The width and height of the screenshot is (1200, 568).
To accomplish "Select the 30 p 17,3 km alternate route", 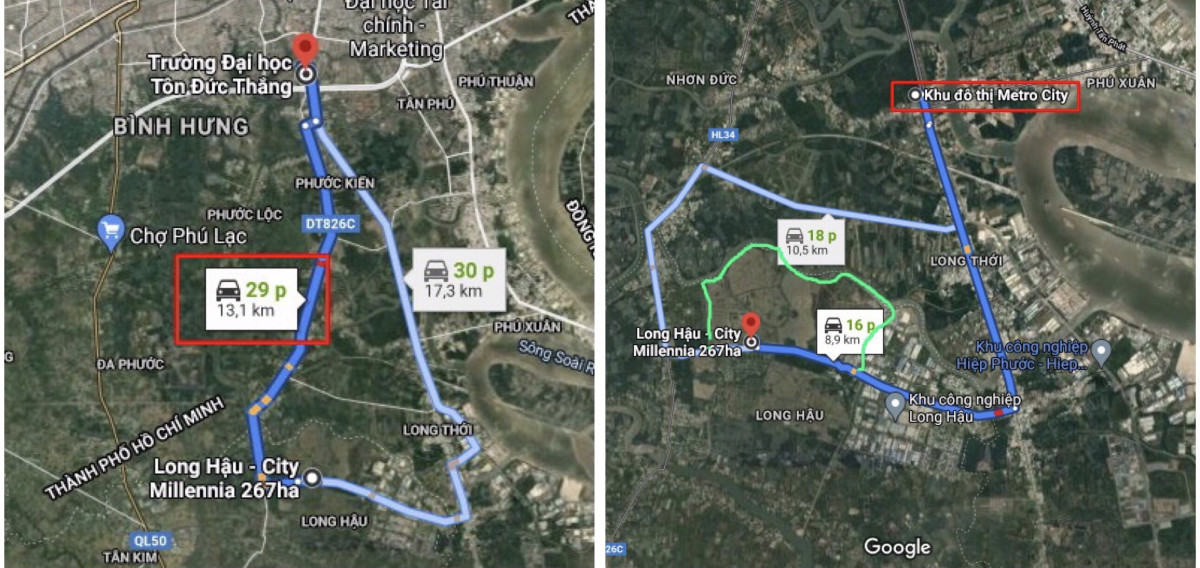I will tap(459, 279).
